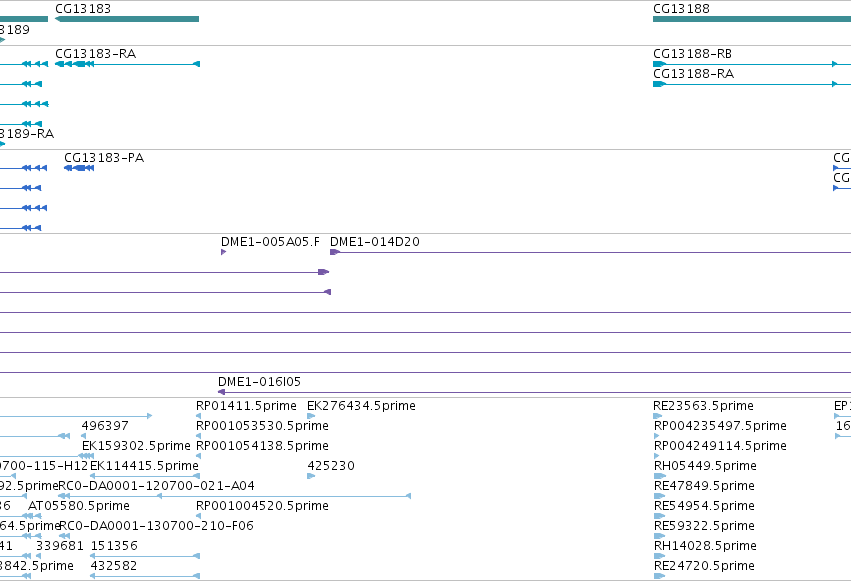Click the span line under 432582
The width and height of the screenshot is (851, 581).
tap(144, 576)
